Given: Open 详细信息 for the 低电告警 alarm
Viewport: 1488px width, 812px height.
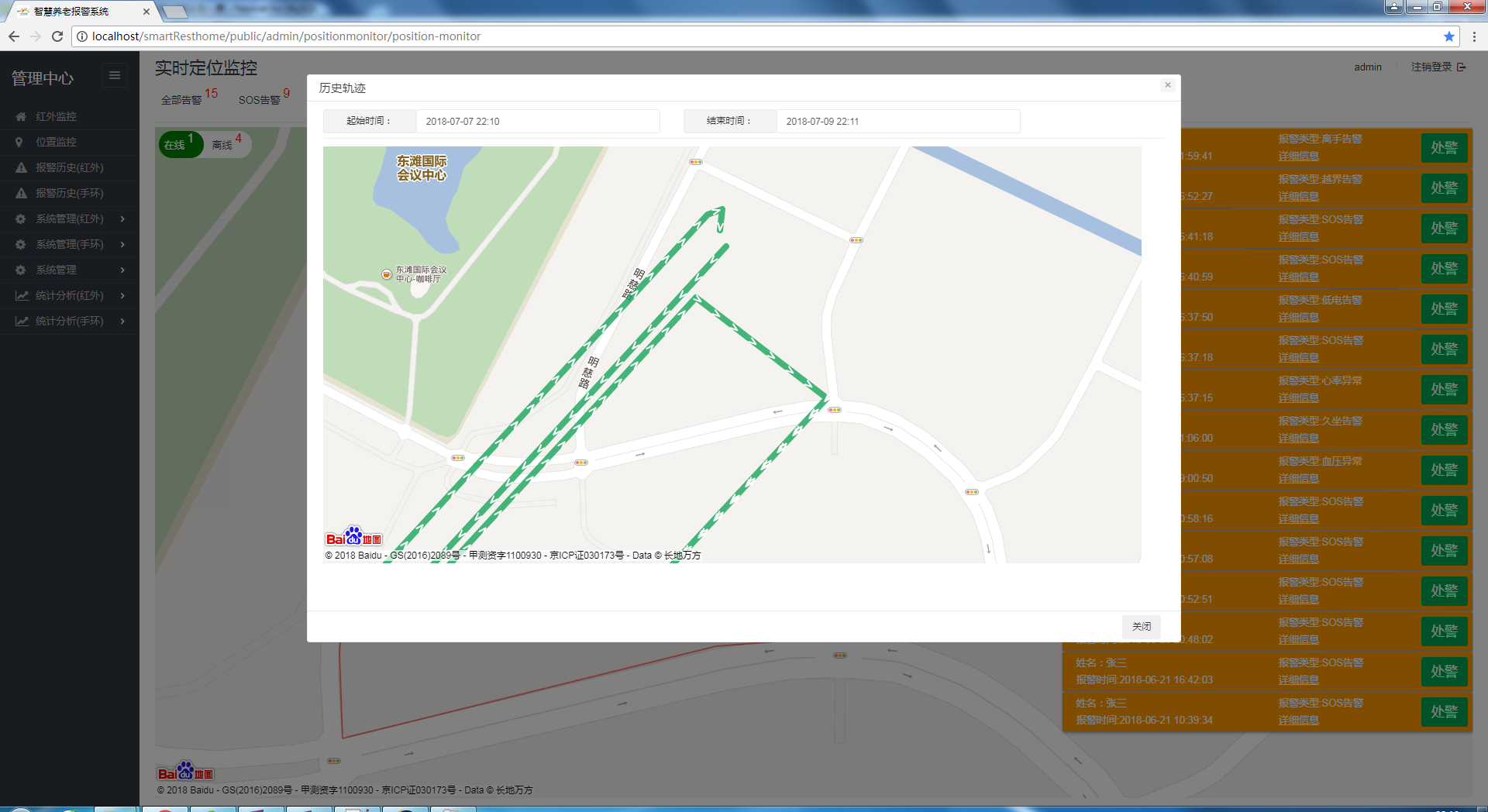Looking at the screenshot, I should point(1298,317).
